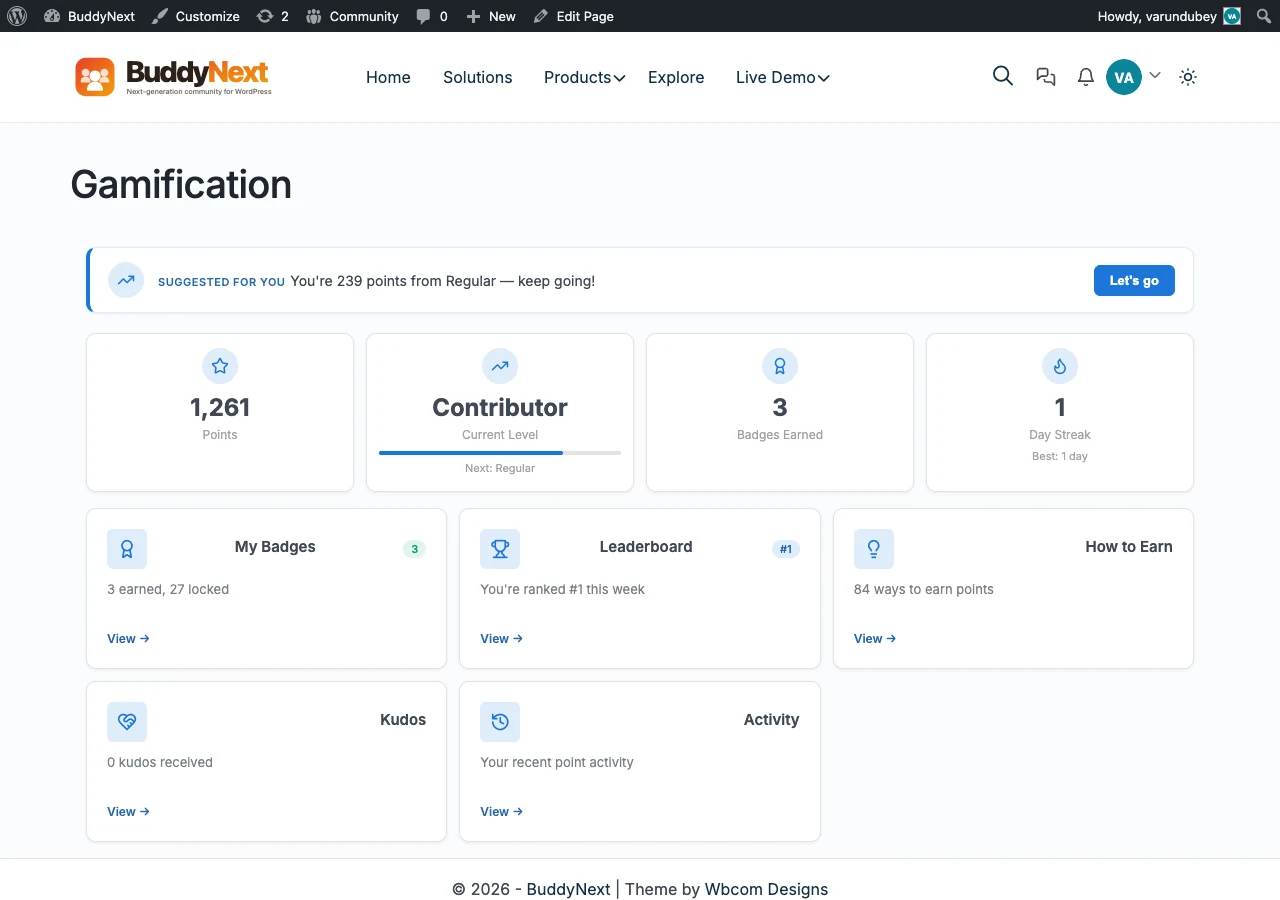Click the trending arrow icon in suggestion banner
Screen dimensions: 1280x900
pos(126,281)
